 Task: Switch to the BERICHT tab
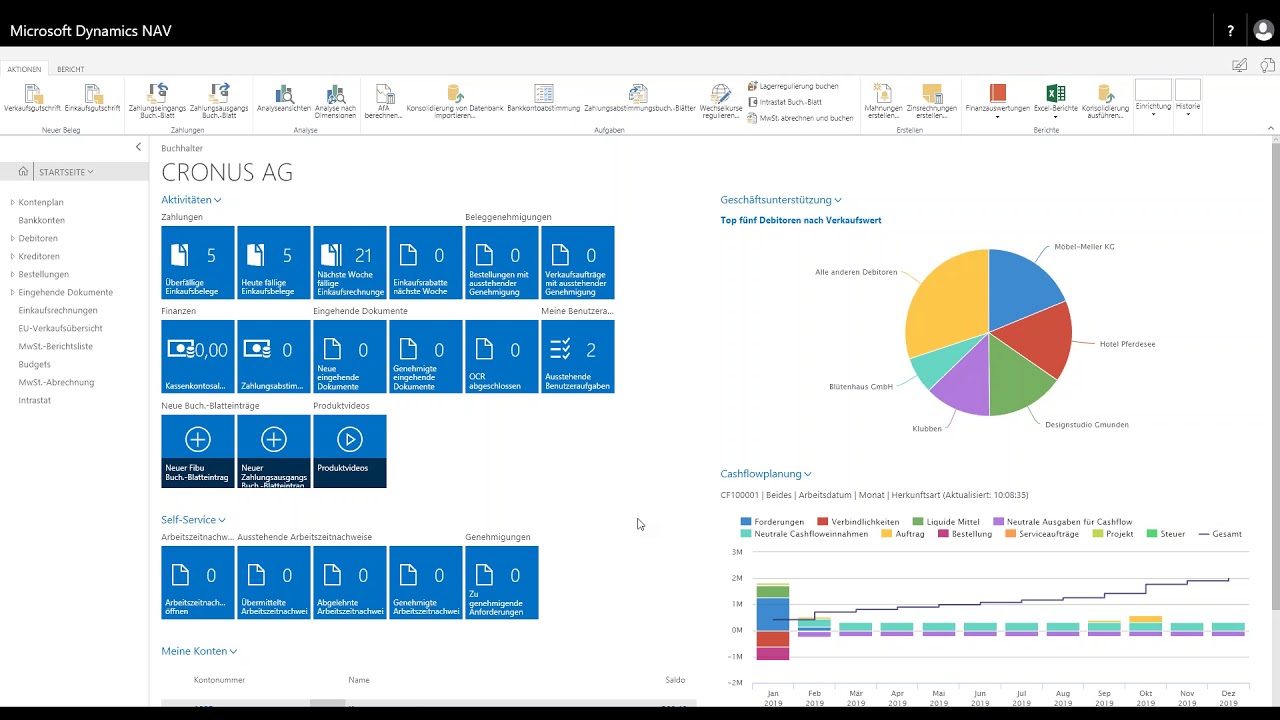[70, 69]
